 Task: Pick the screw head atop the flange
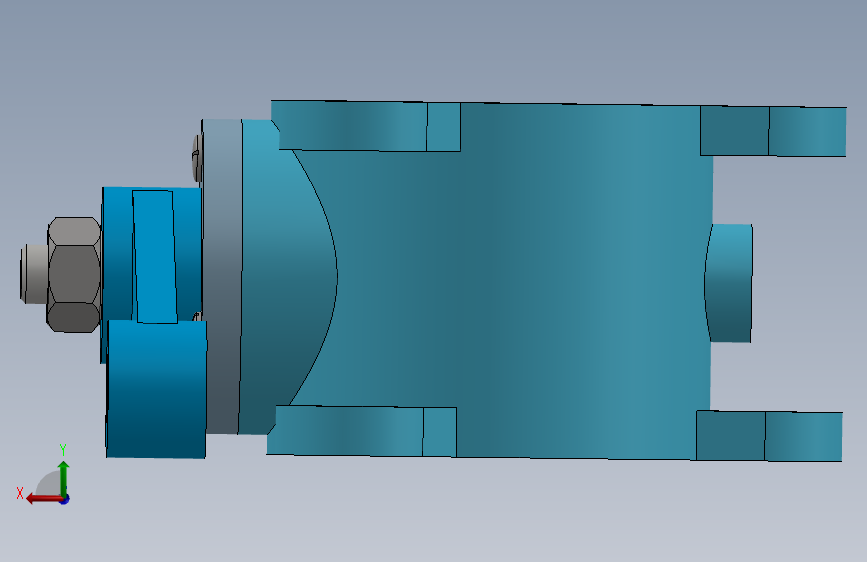[197, 158]
